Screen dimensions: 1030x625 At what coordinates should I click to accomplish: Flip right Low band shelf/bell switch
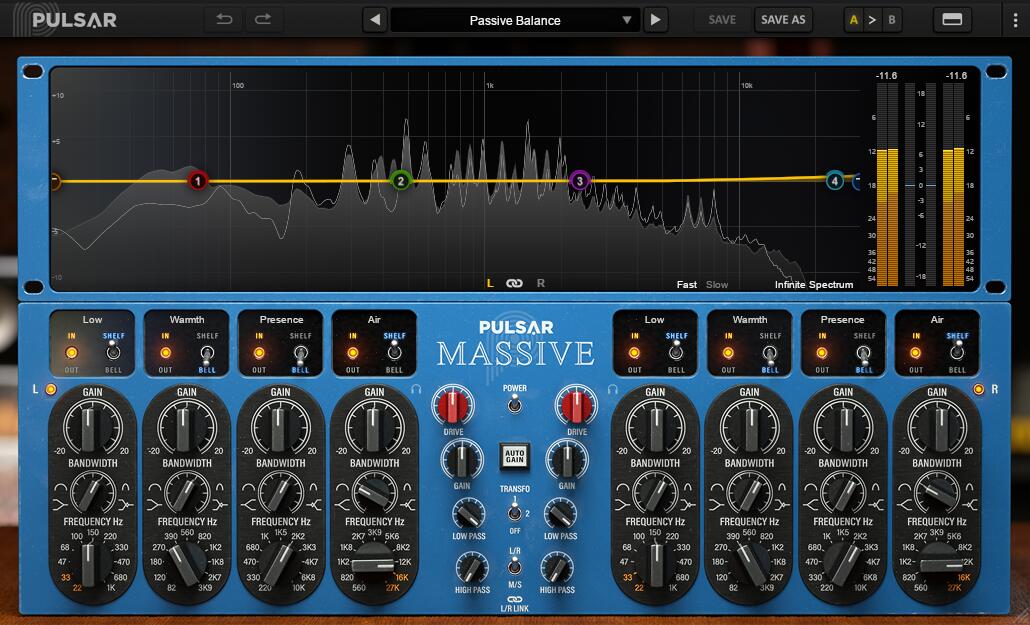[676, 352]
